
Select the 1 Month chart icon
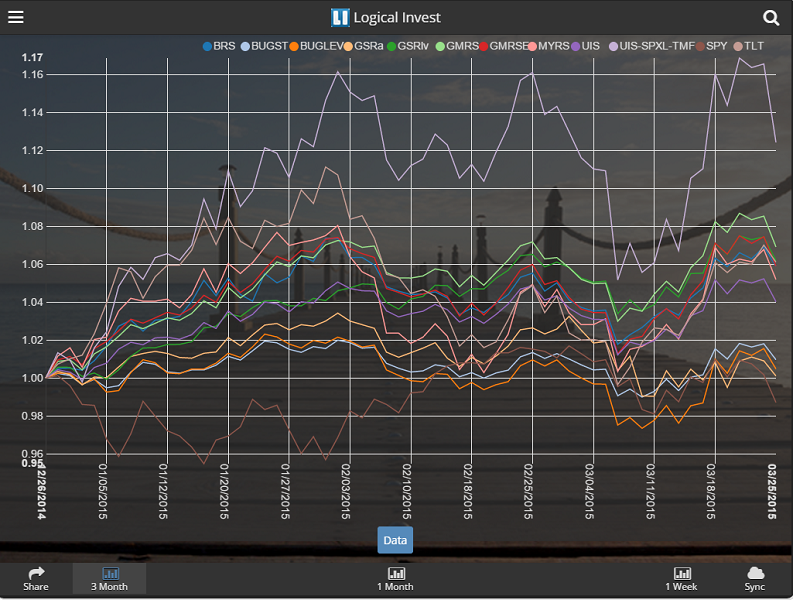coord(396,573)
